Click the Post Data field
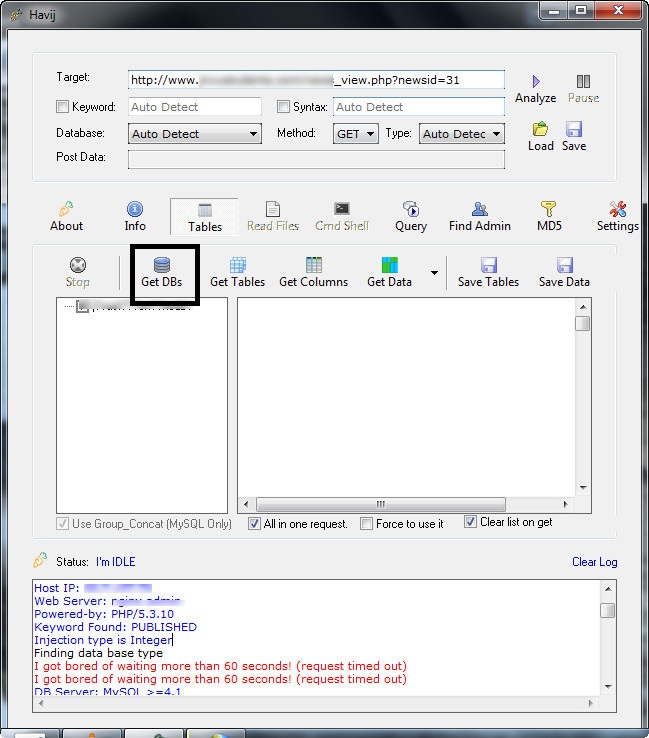 (316, 160)
